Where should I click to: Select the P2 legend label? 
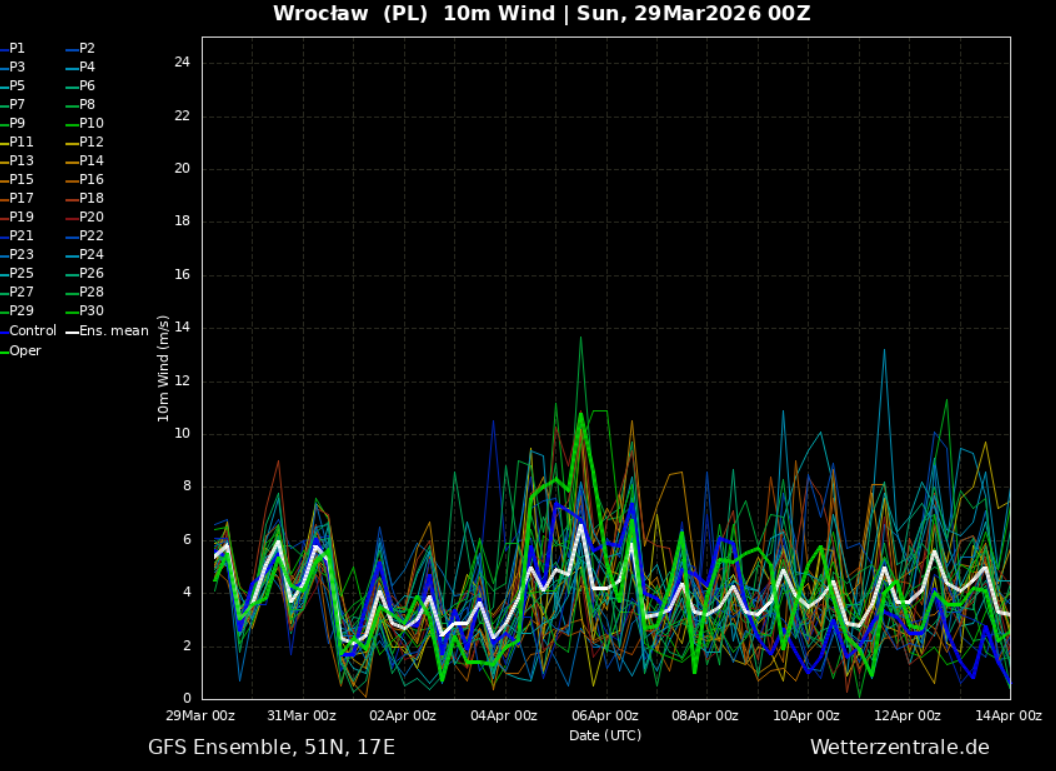pyautogui.click(x=87, y=48)
